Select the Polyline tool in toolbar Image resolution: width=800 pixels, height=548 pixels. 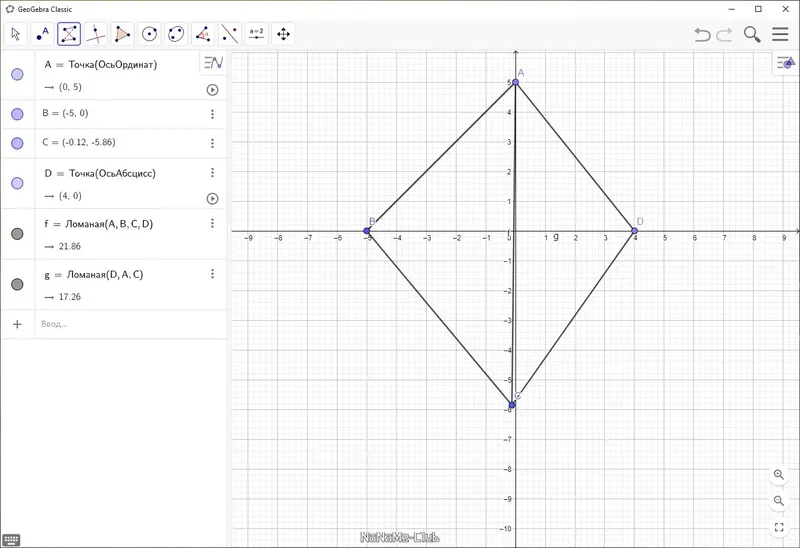[69, 34]
